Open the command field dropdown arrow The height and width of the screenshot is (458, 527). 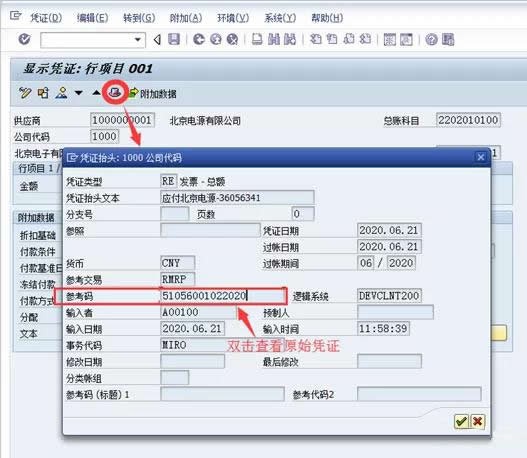click(137, 40)
